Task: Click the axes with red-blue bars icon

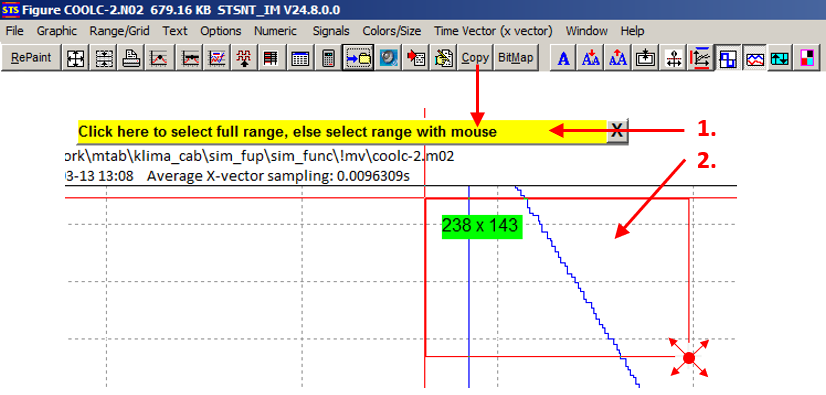Action: 701,58
